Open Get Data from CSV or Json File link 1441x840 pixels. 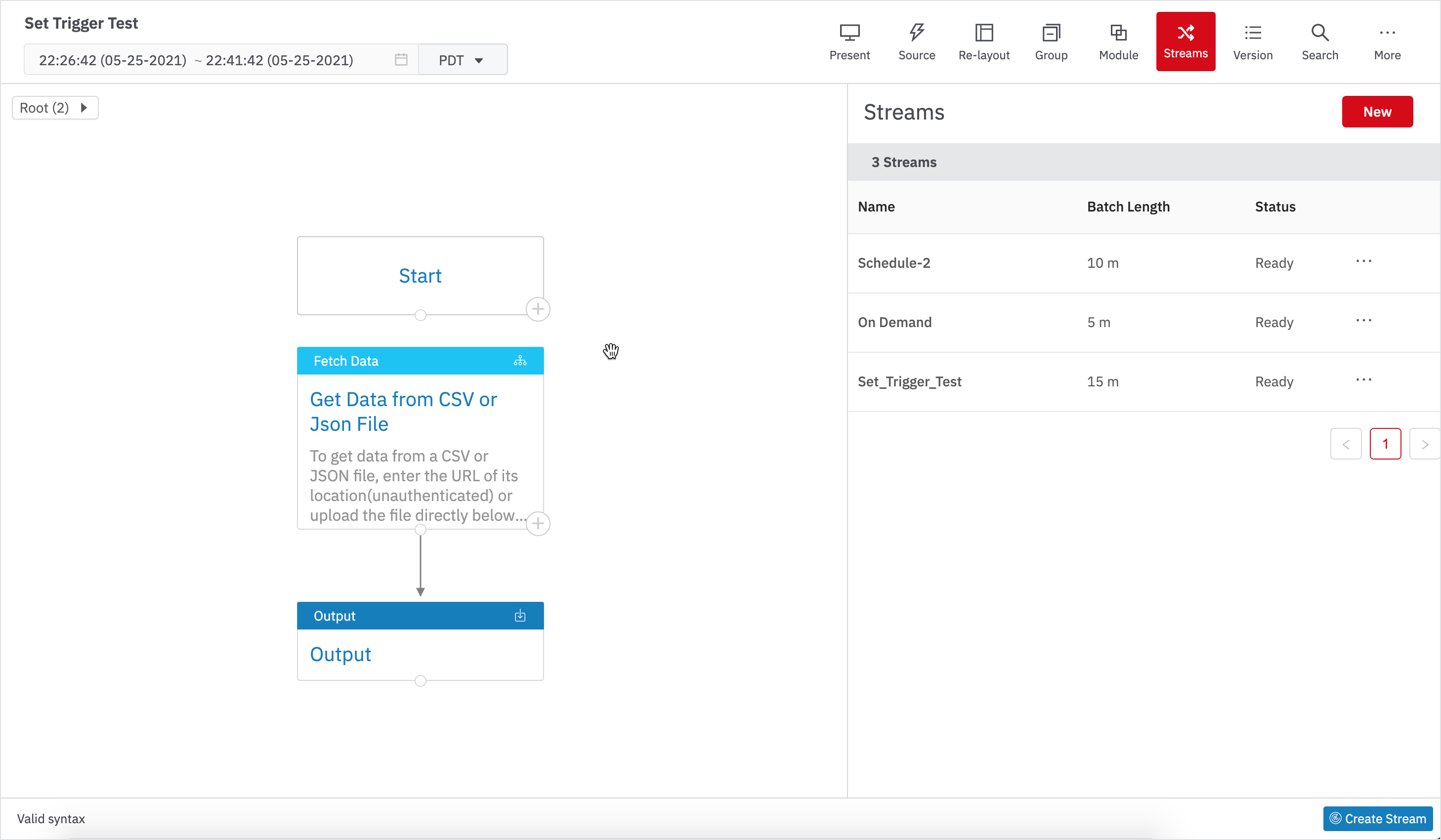pyautogui.click(x=403, y=412)
